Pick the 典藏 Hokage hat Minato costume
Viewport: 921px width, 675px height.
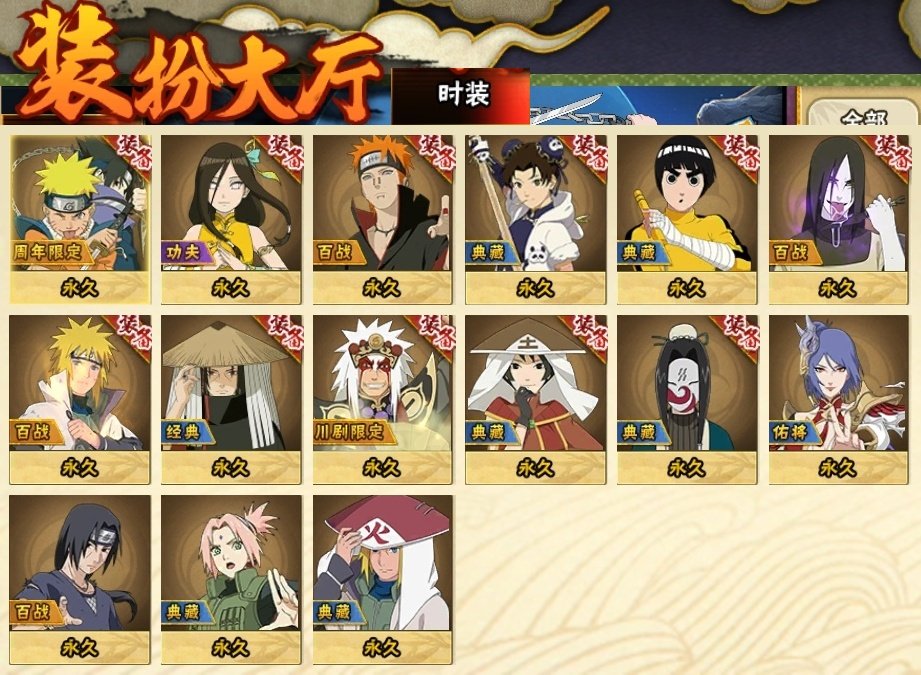click(x=383, y=580)
